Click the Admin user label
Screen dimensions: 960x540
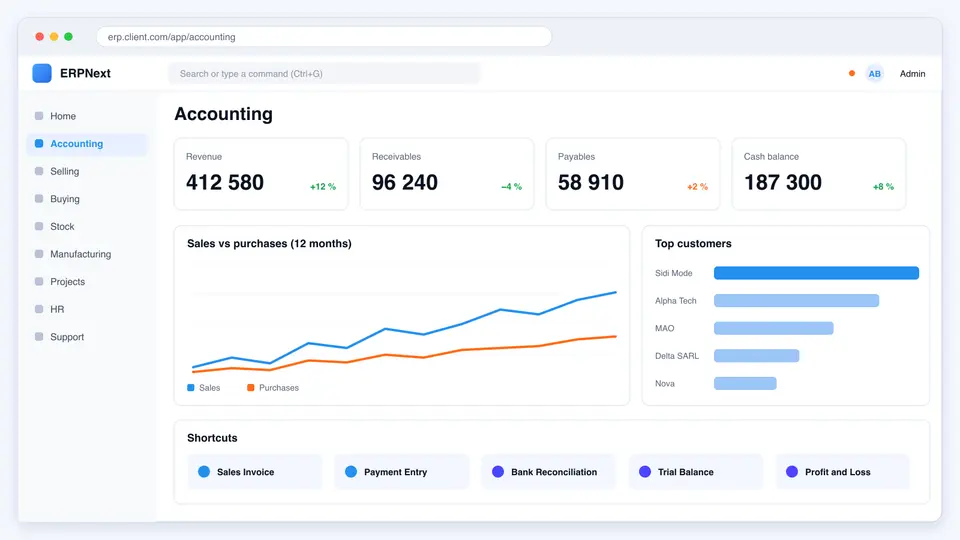[912, 73]
